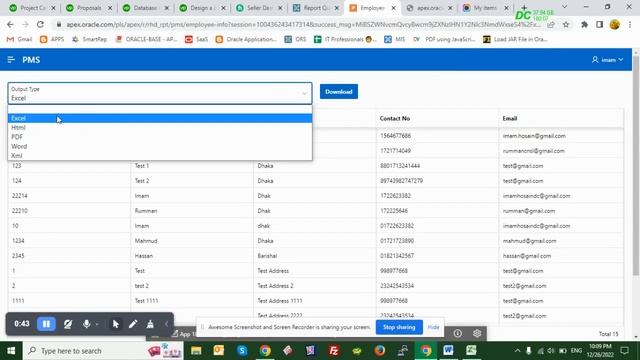This screenshot has width=640, height=360.
Task: Pause the screen recording
Action: [x=46, y=324]
